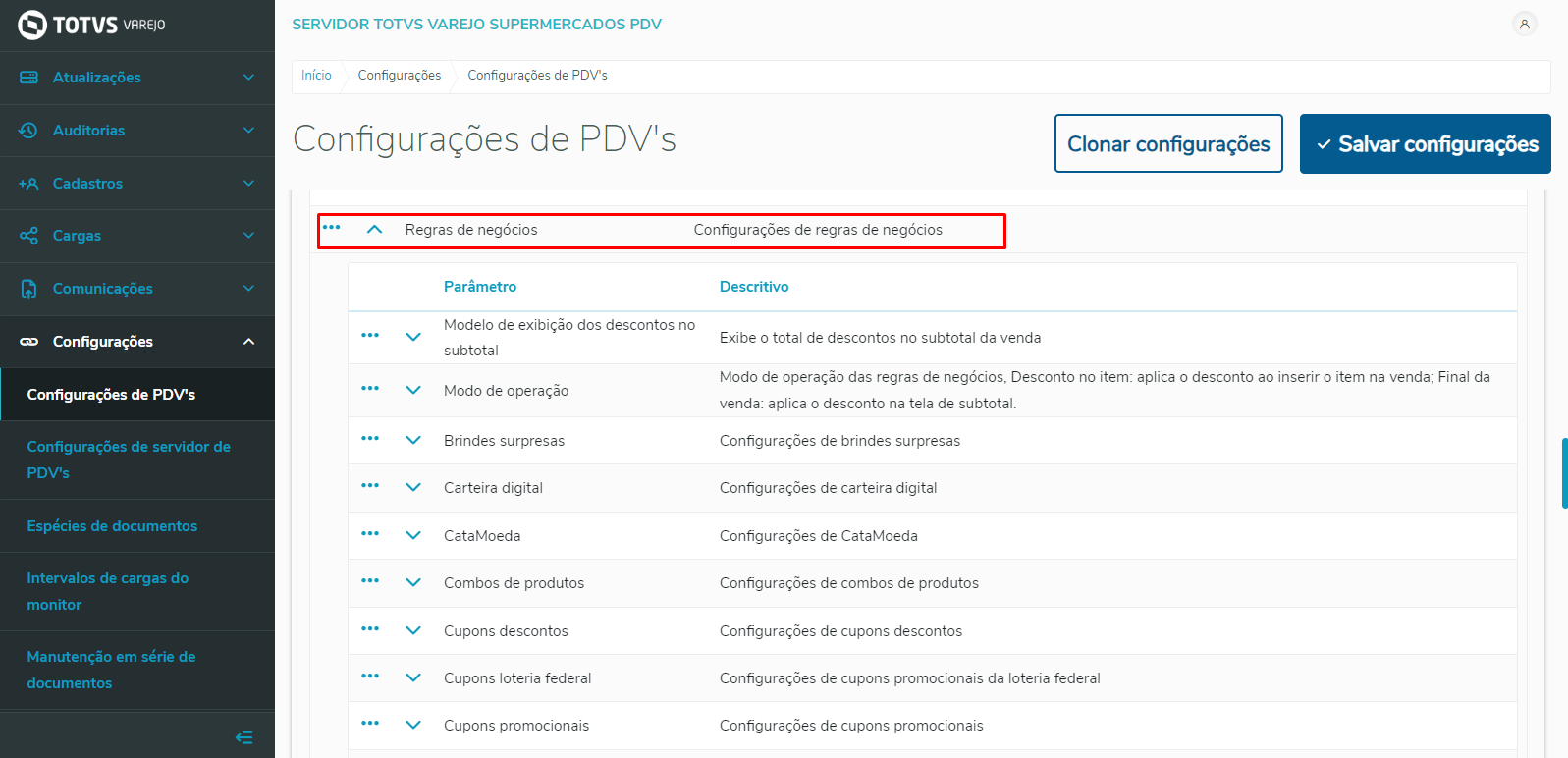1568x758 pixels.
Task: Click the Atualizações sidebar icon
Action: tap(28, 78)
